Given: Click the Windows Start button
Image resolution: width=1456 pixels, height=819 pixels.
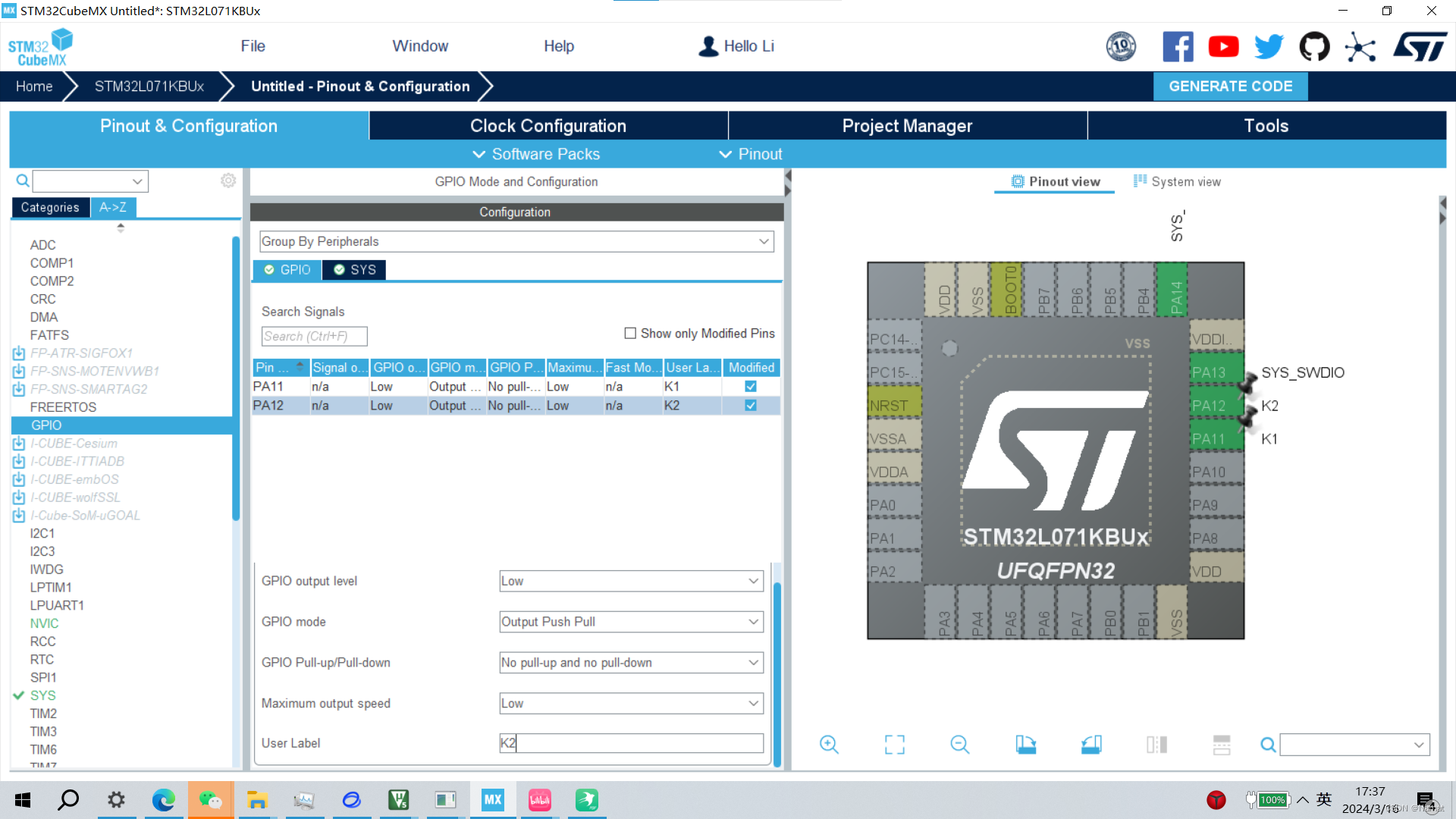Looking at the screenshot, I should pyautogui.click(x=23, y=800).
